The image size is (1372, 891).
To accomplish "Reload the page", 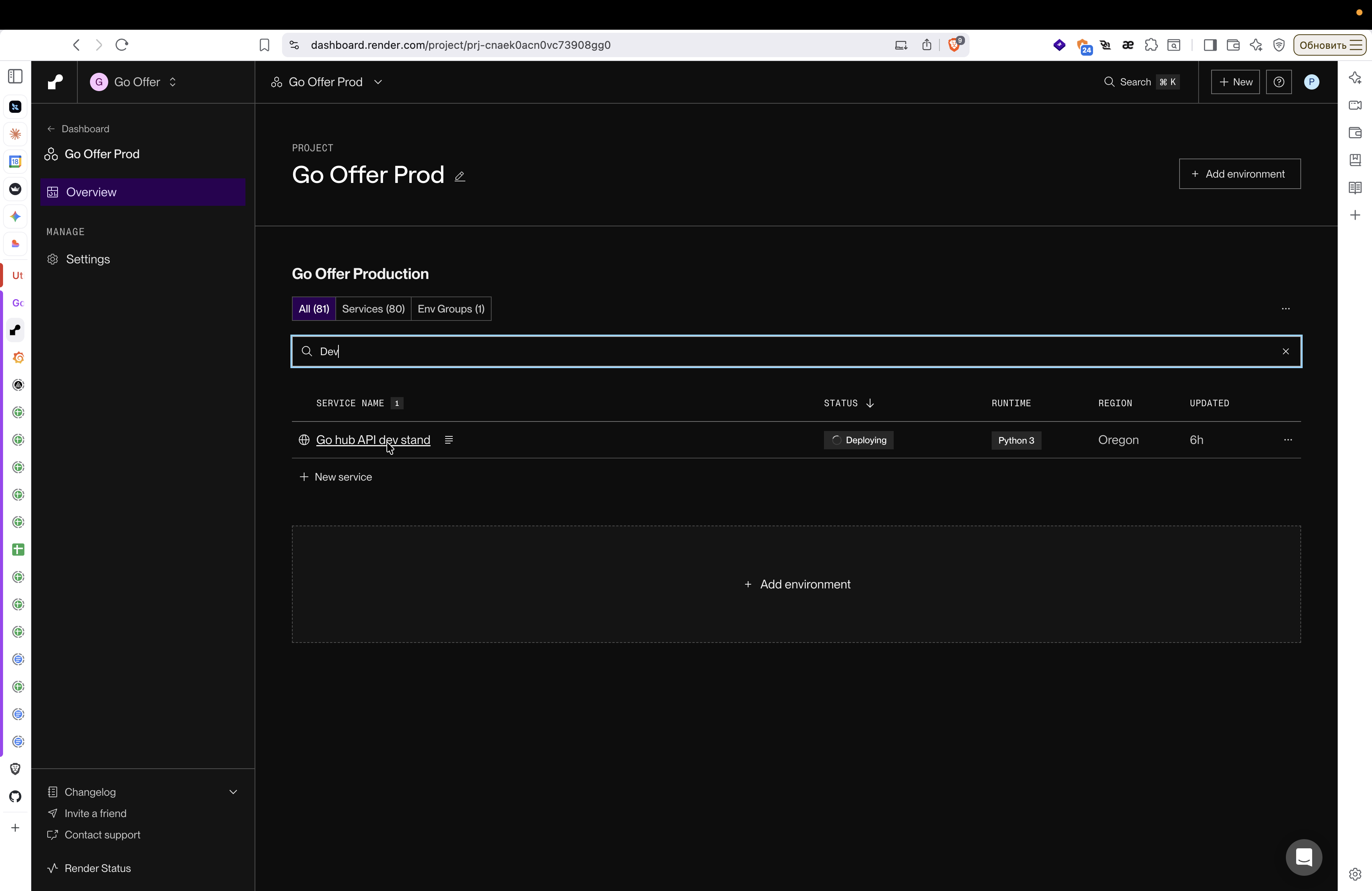I will pyautogui.click(x=122, y=45).
